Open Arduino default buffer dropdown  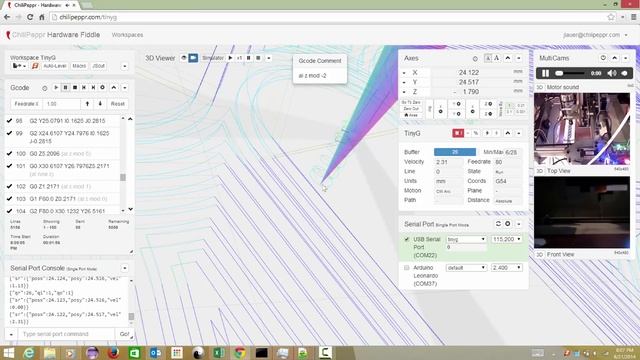point(466,268)
